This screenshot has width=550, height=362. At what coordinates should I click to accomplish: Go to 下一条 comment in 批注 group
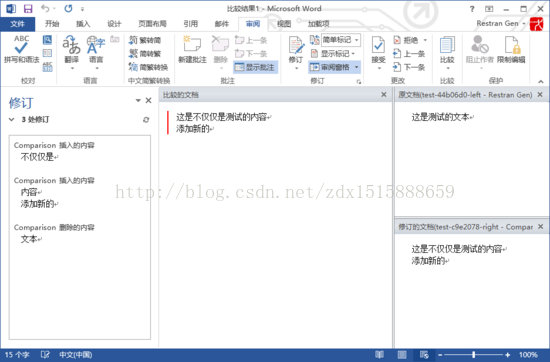[x=251, y=53]
